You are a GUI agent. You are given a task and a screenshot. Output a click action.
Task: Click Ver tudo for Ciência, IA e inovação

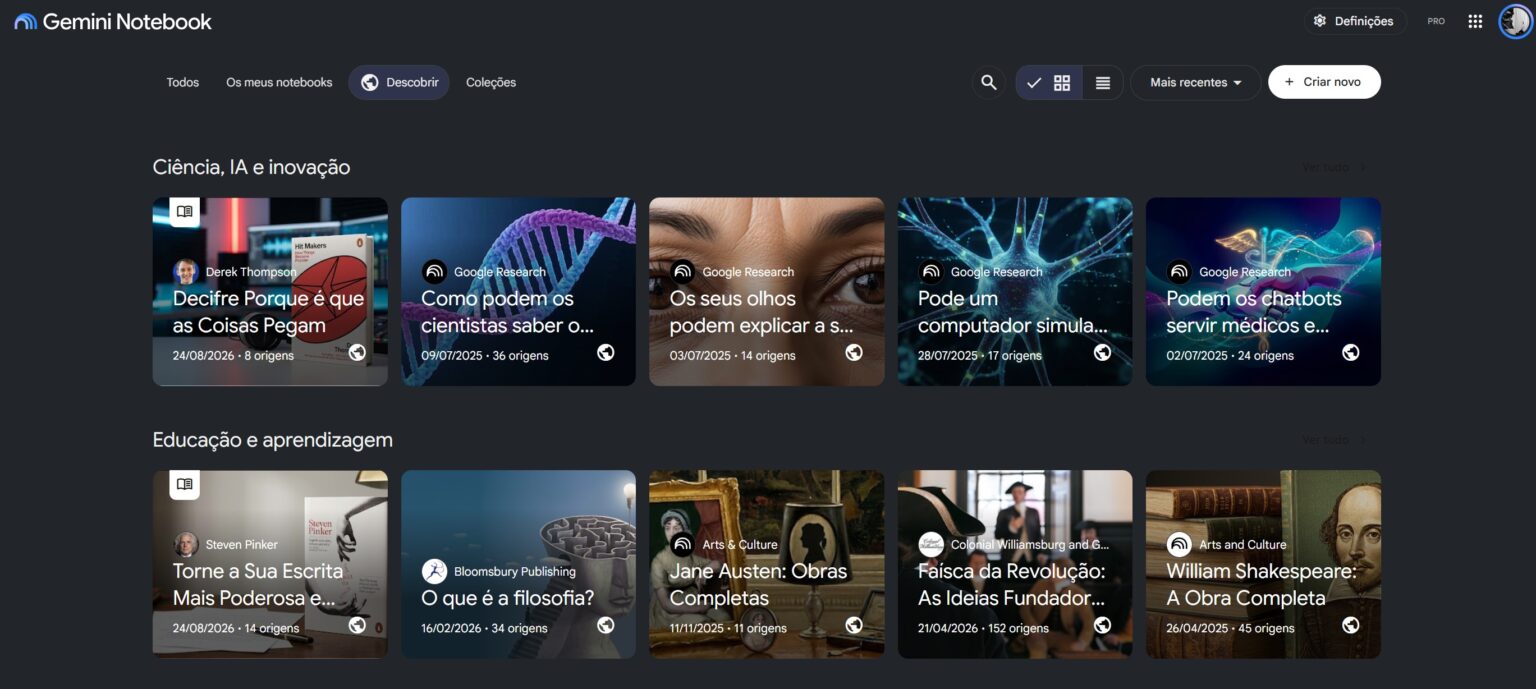coord(1334,167)
